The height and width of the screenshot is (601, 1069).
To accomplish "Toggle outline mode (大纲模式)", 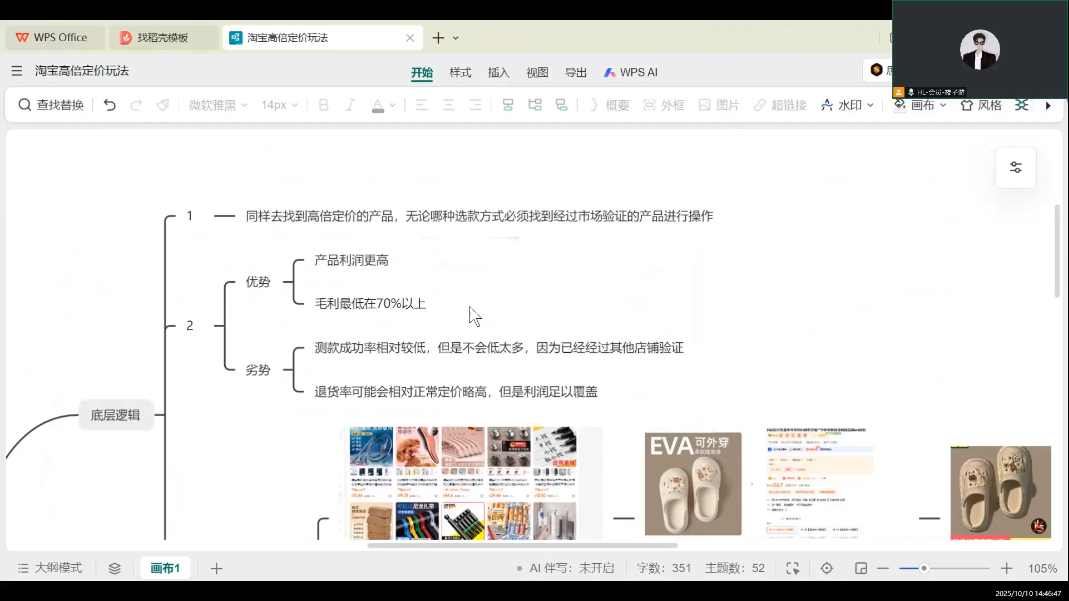I will pyautogui.click(x=50, y=568).
